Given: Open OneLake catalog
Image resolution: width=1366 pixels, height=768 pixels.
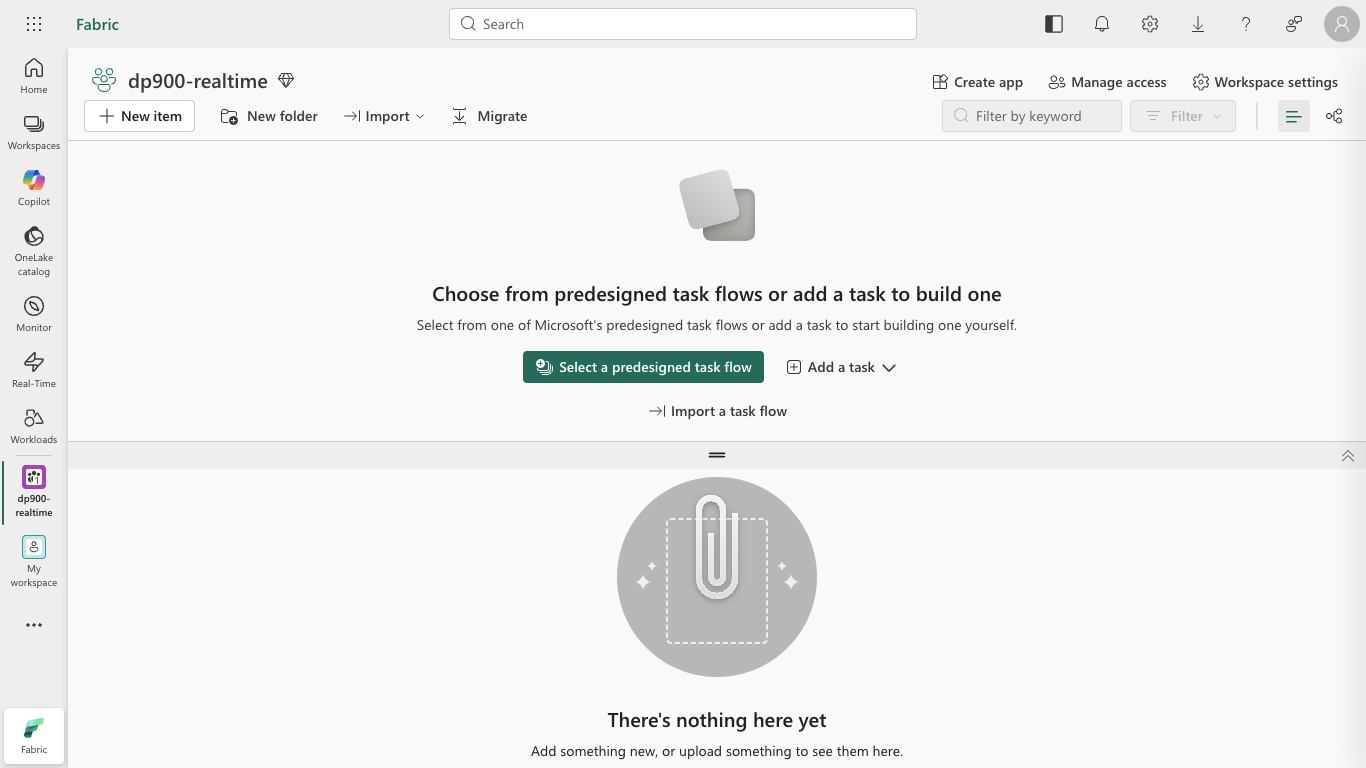Looking at the screenshot, I should [34, 251].
